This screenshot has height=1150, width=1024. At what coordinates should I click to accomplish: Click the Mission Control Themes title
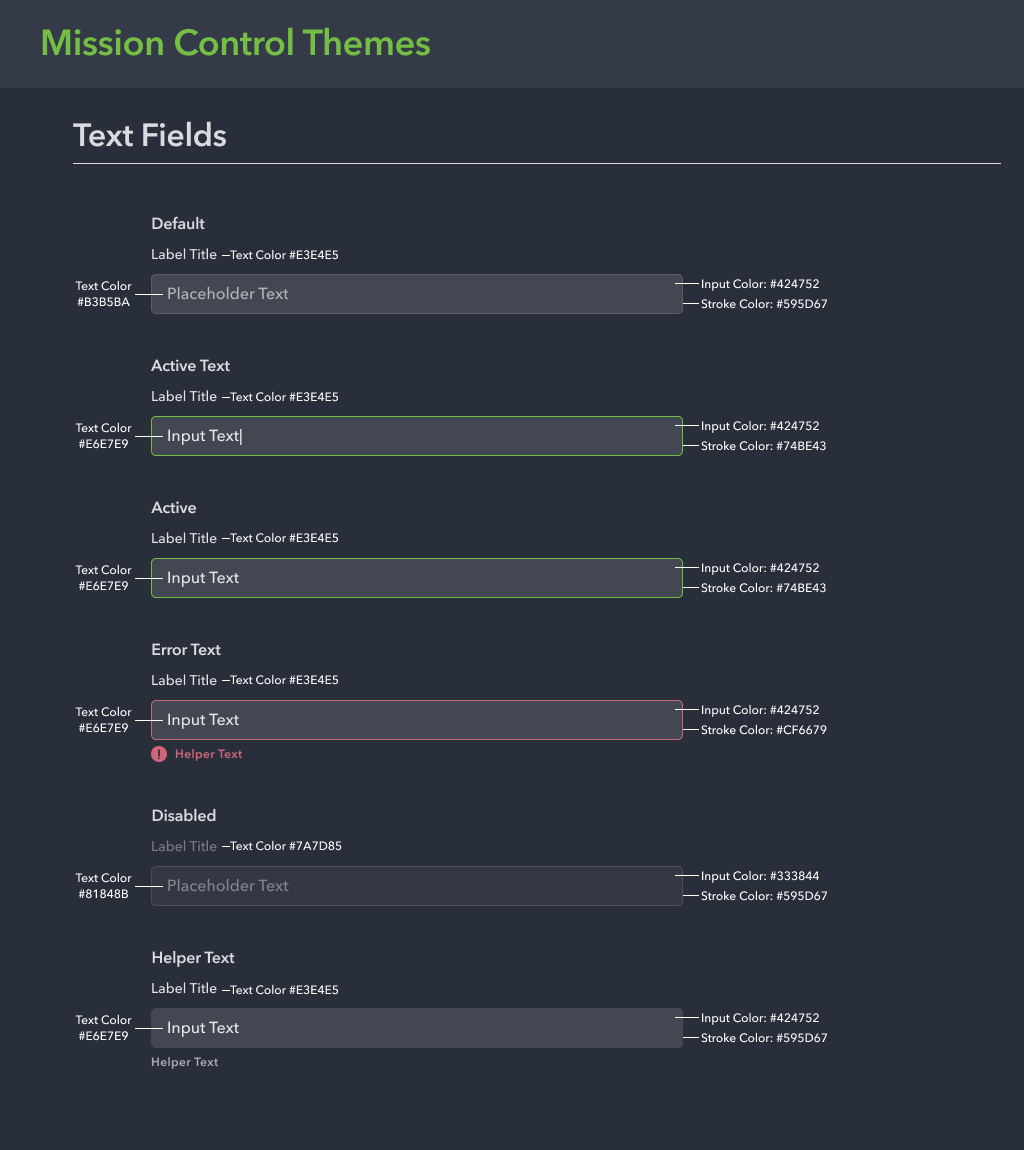point(236,43)
